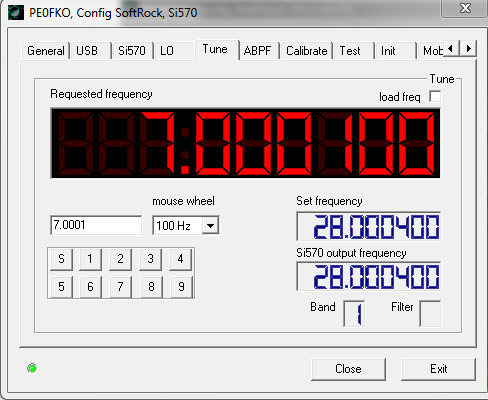Select the 100 Hz combo box
Viewport: 488px width, 400px height.
tap(186, 226)
